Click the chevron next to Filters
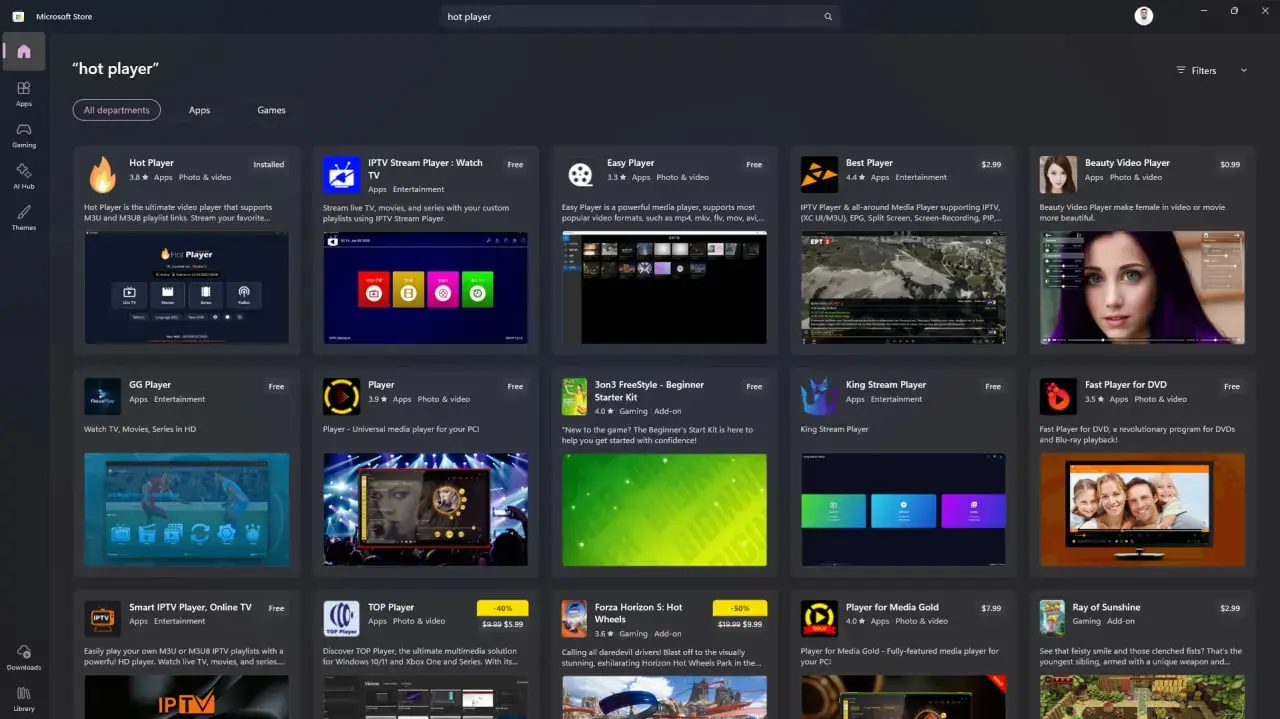The height and width of the screenshot is (719, 1280). 1244,70
